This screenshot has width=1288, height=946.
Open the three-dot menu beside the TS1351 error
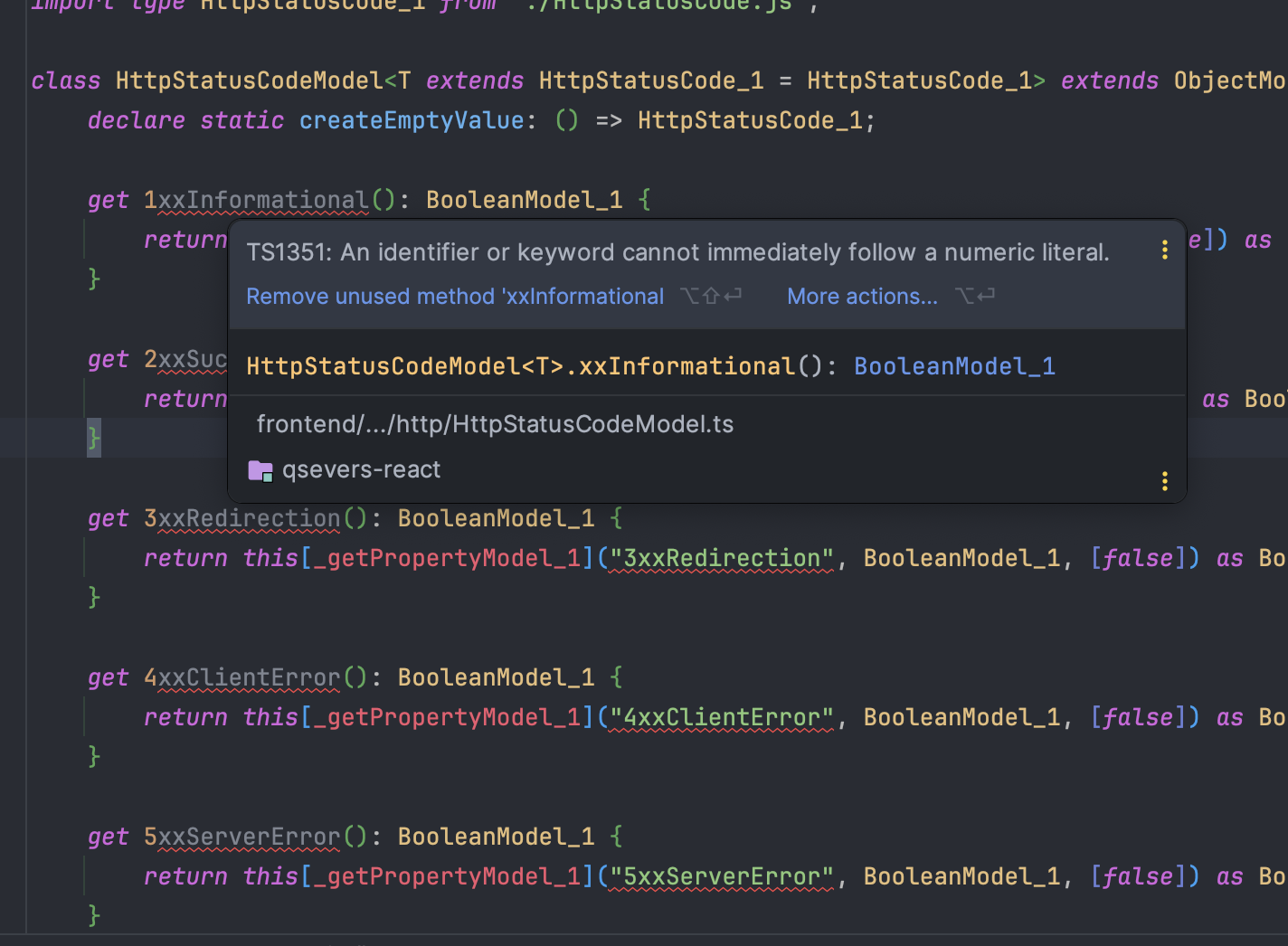coord(1164,250)
